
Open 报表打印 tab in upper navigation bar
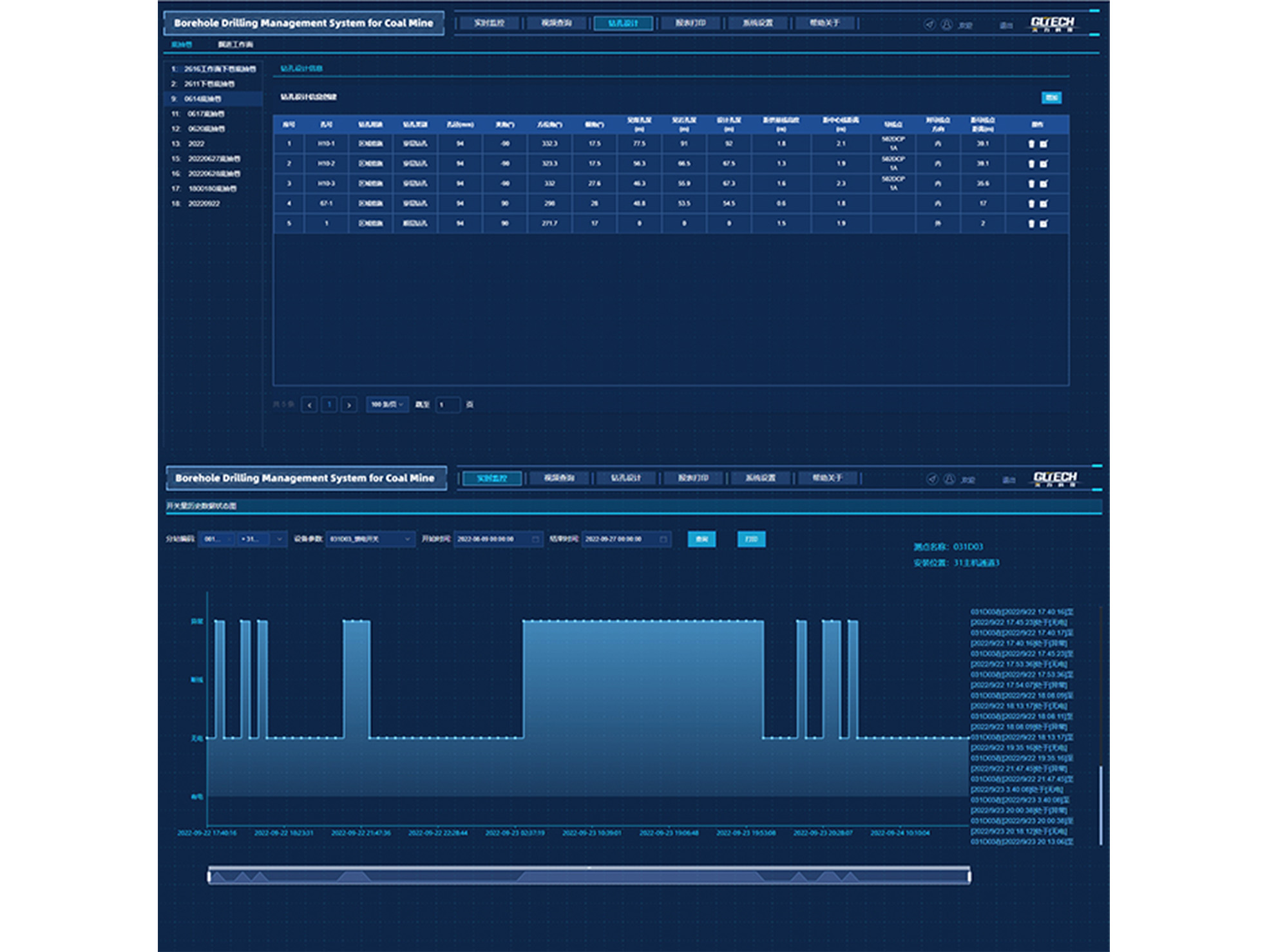691,23
